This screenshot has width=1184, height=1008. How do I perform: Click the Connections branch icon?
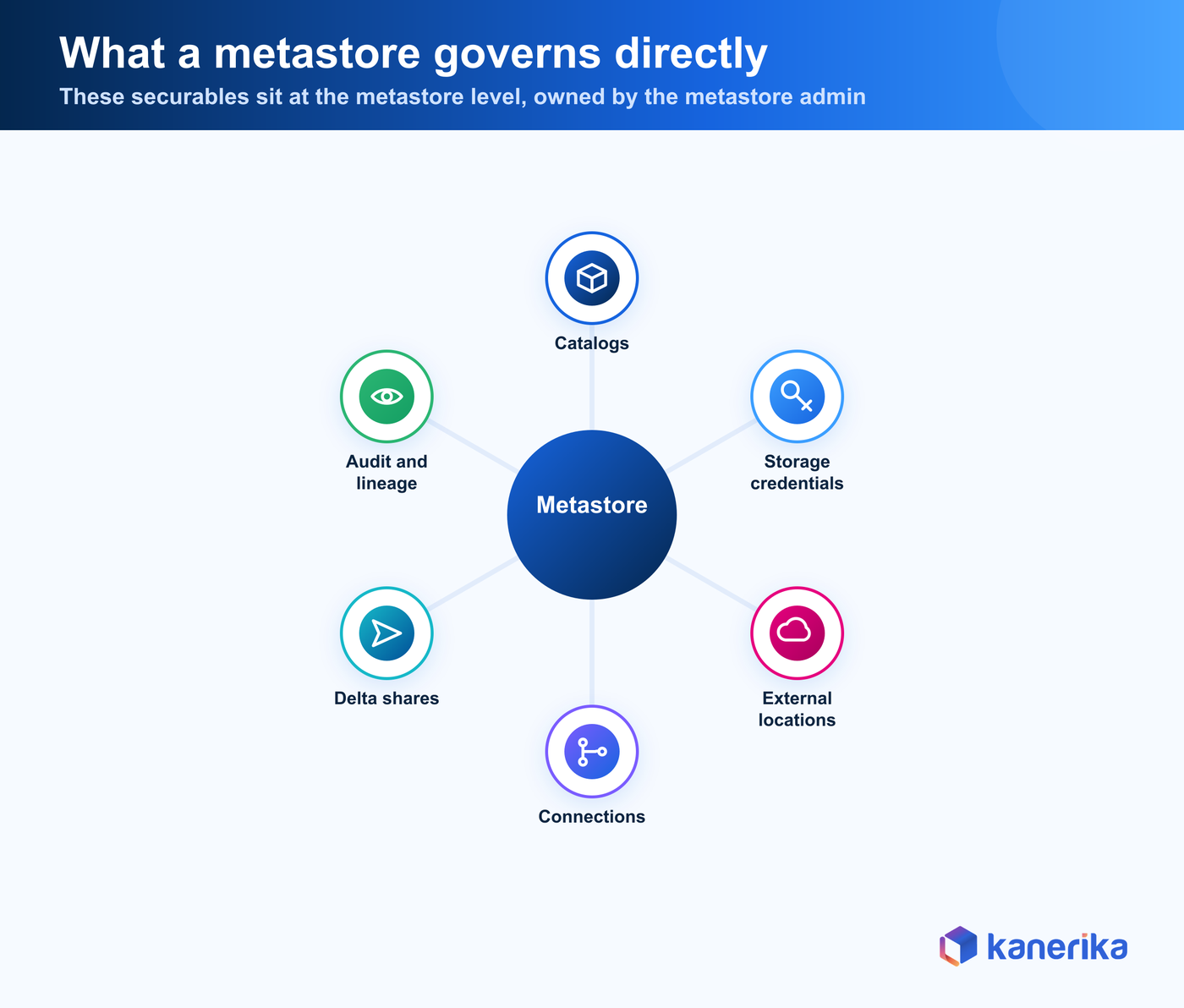coord(592,752)
